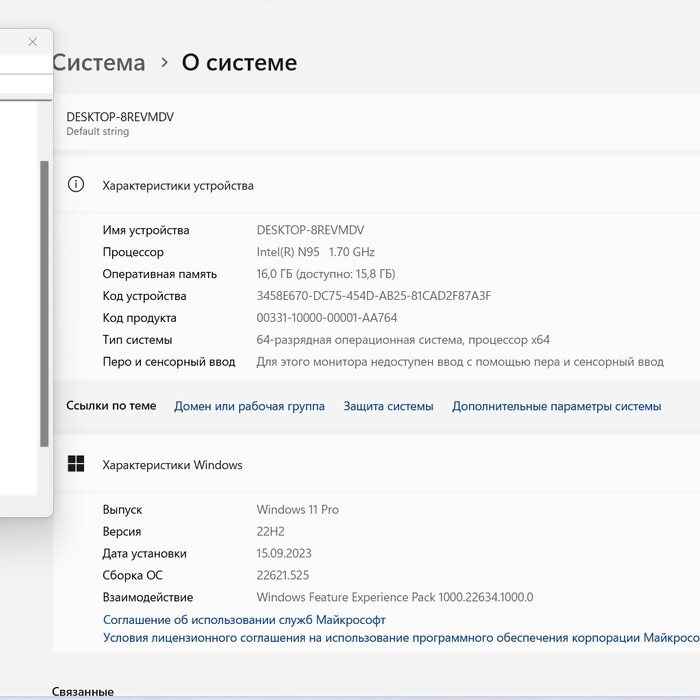This screenshot has height=700, width=700.
Task: Click the Код устройства label
Action: pyautogui.click(x=144, y=296)
